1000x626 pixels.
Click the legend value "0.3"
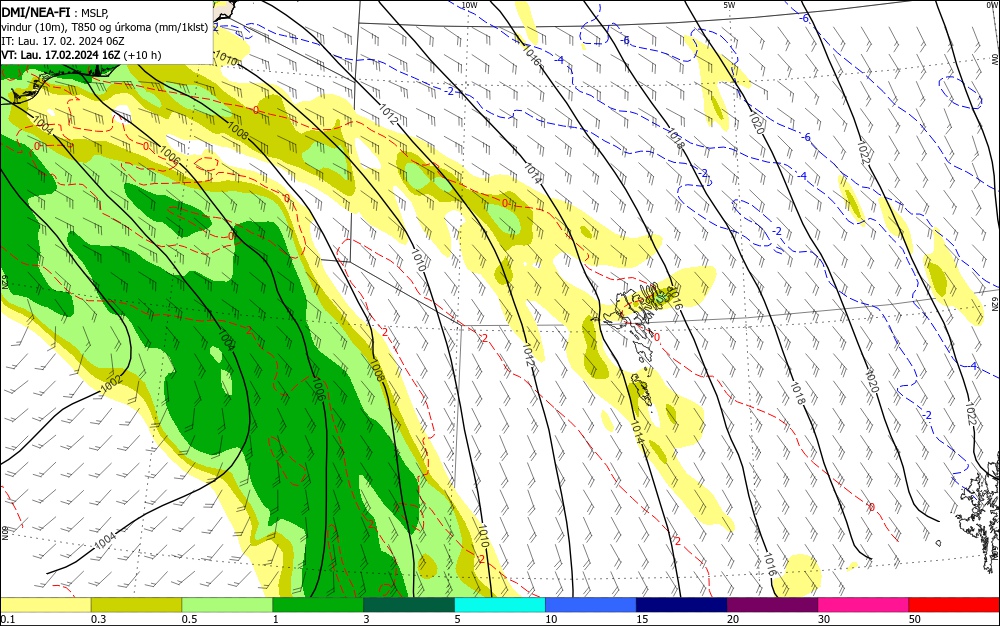tap(98, 619)
